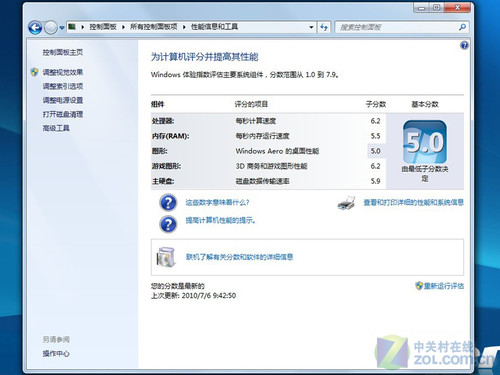Click the 游戏图形 row label
Viewport: 500px width, 375px height.
tap(166, 166)
